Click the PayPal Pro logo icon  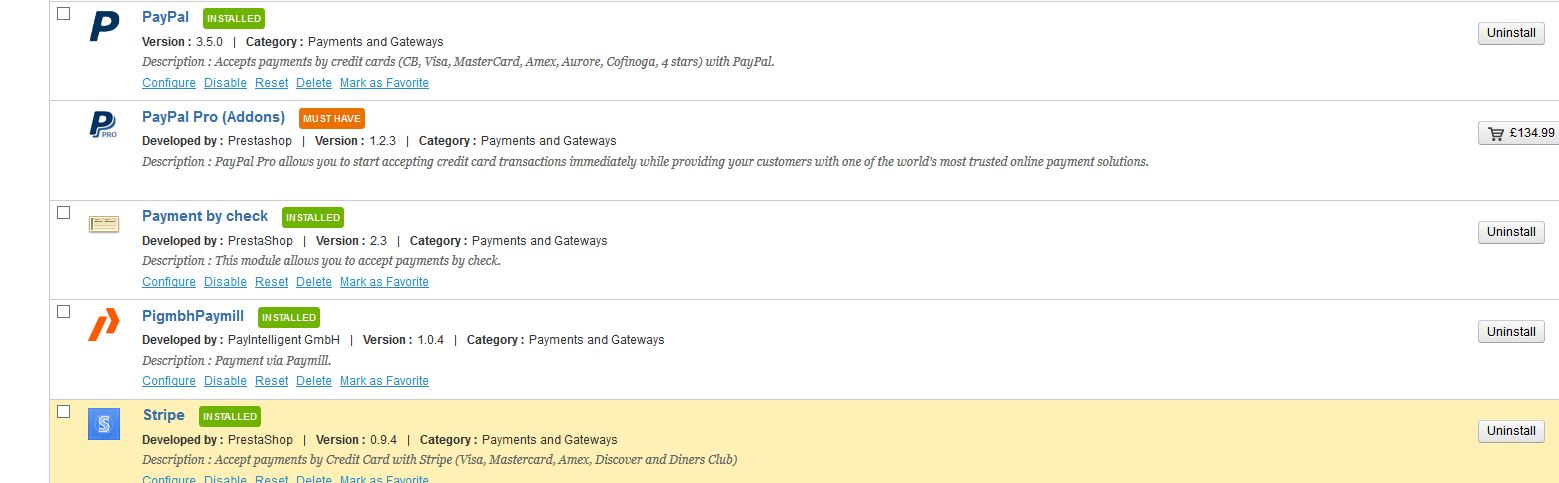pos(104,124)
